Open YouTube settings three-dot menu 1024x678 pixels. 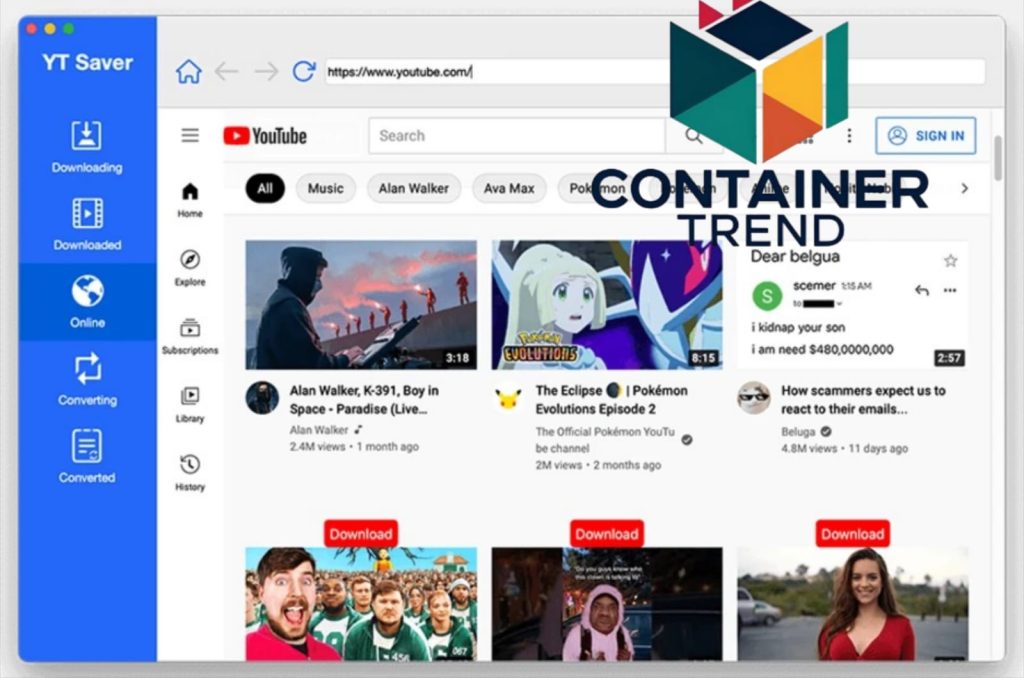click(849, 136)
